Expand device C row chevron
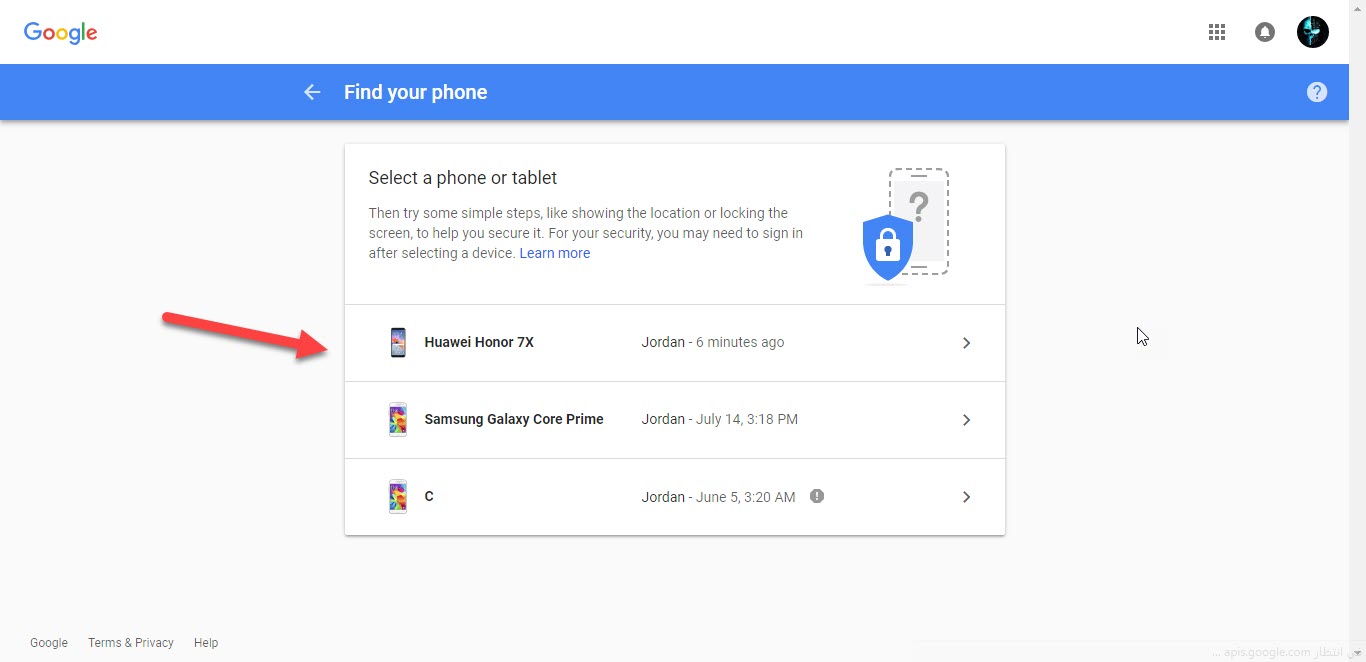This screenshot has height=662, width=1366. click(966, 497)
